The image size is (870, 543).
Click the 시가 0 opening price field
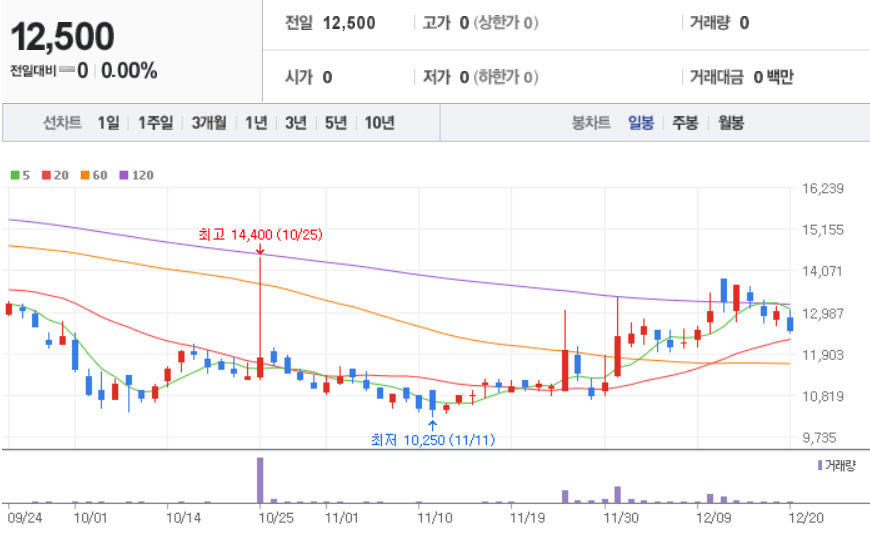(x=308, y=77)
